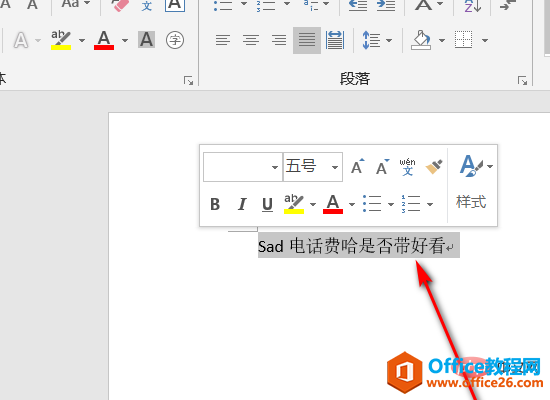The height and width of the screenshot is (400, 550).
Task: Expand the Shading bucket dropdown arrow
Action: tap(442, 40)
